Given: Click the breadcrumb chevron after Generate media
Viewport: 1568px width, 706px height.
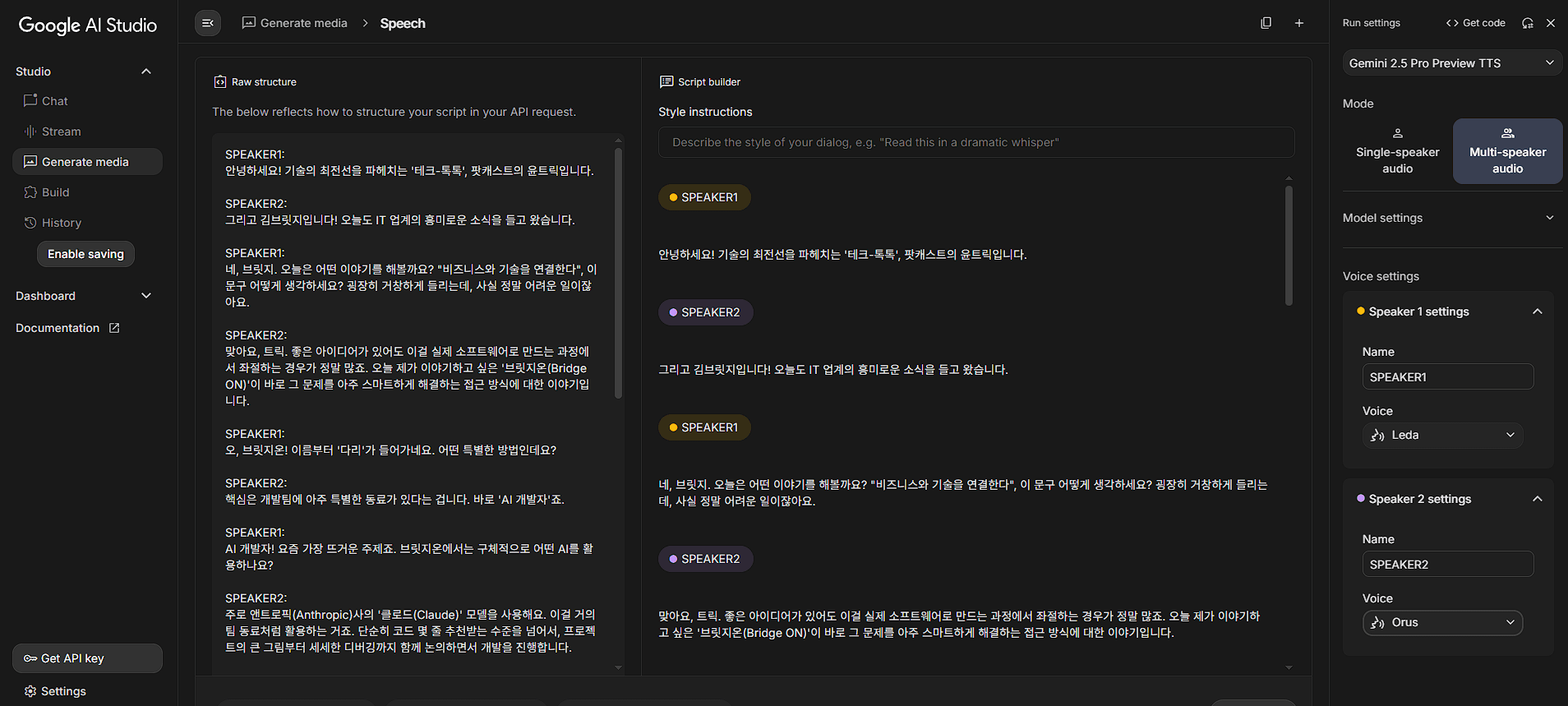Looking at the screenshot, I should click(x=365, y=23).
